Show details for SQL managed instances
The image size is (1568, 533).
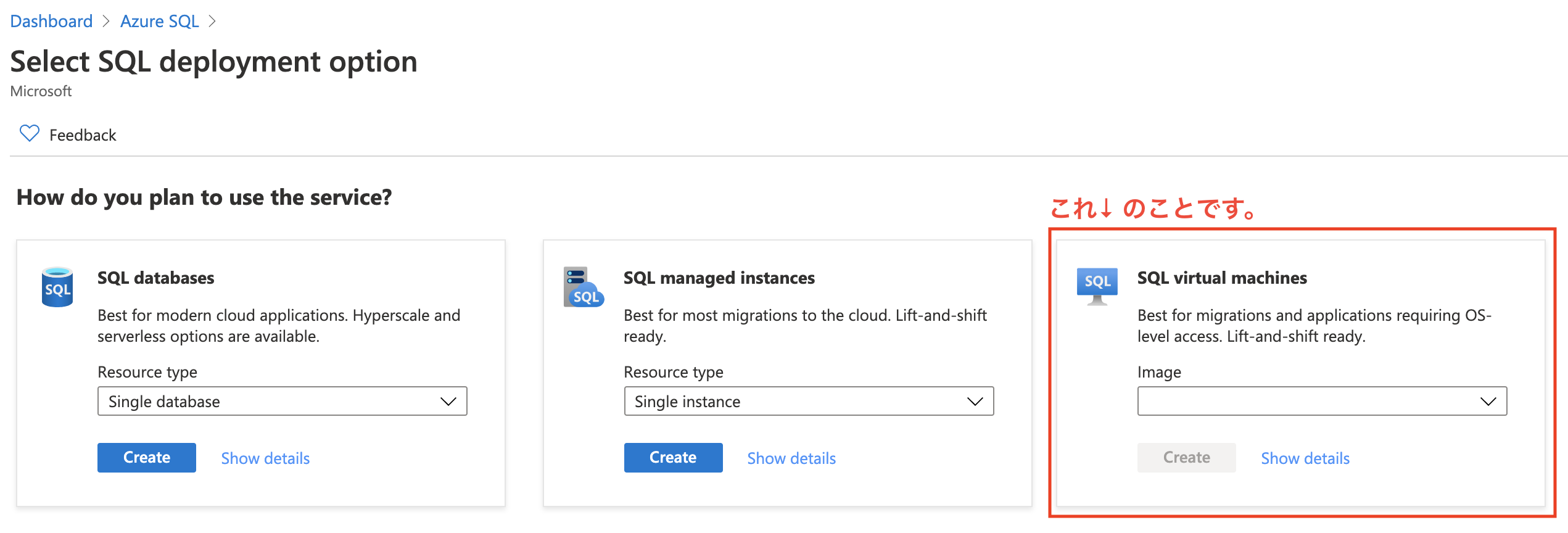[791, 458]
